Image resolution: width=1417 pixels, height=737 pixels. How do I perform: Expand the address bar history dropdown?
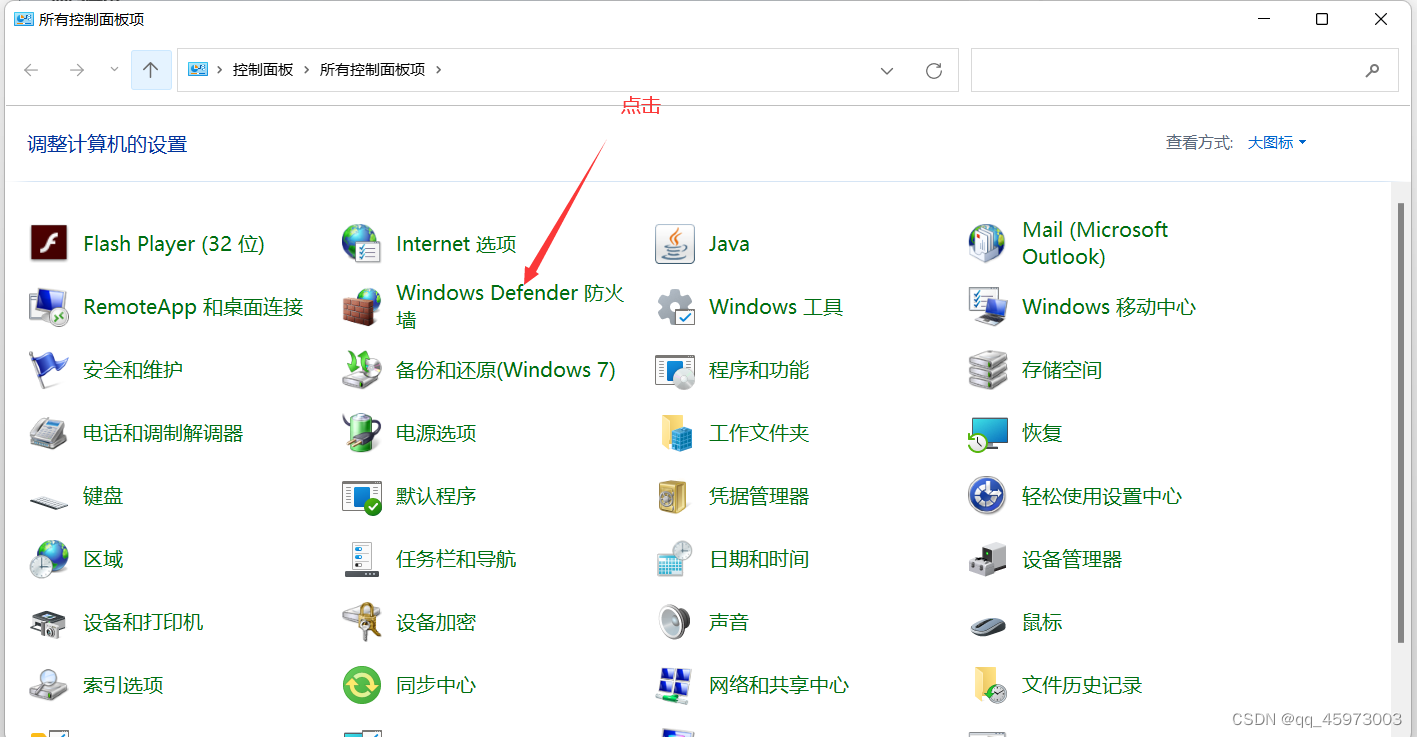pos(886,70)
